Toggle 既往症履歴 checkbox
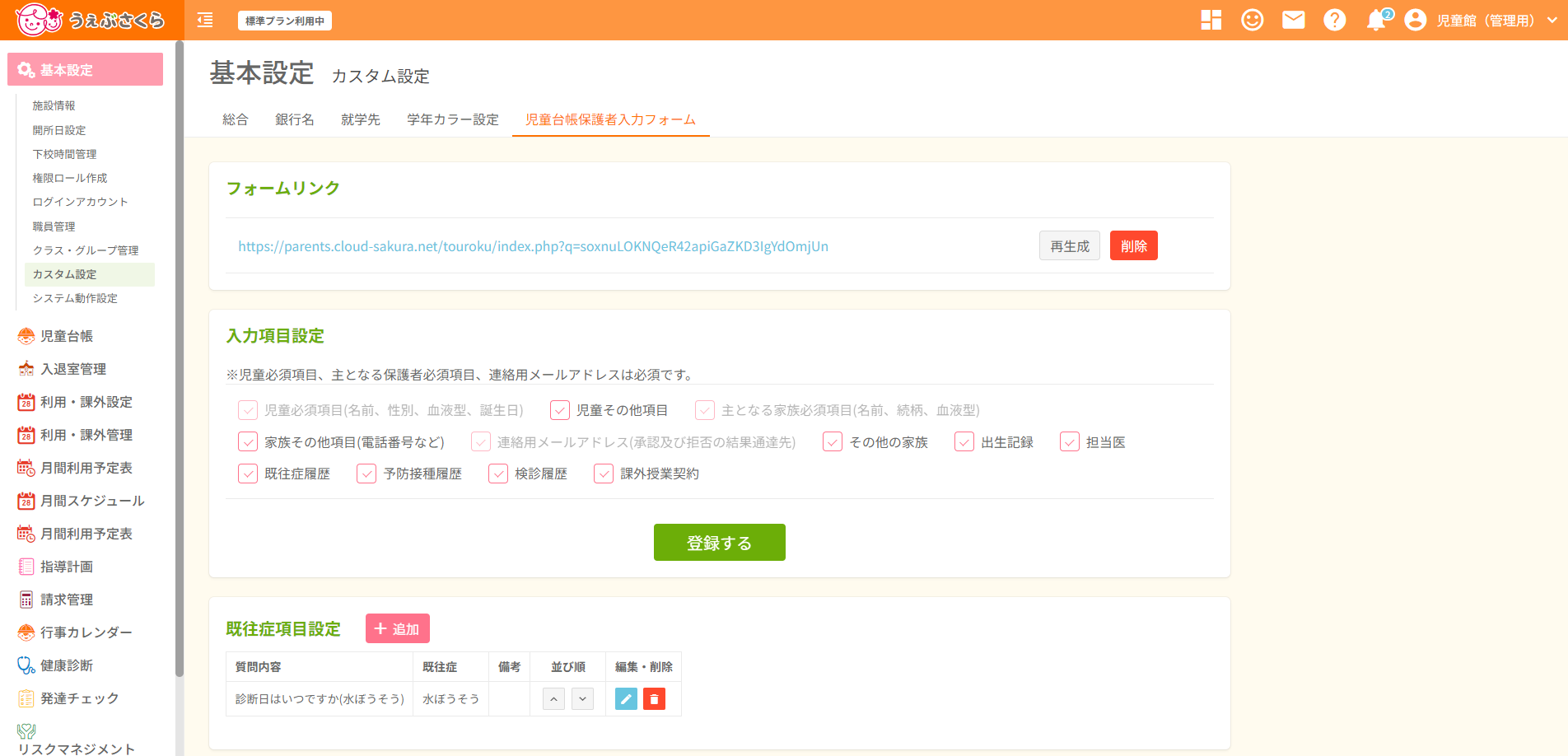This screenshot has height=756, width=1568. [248, 474]
